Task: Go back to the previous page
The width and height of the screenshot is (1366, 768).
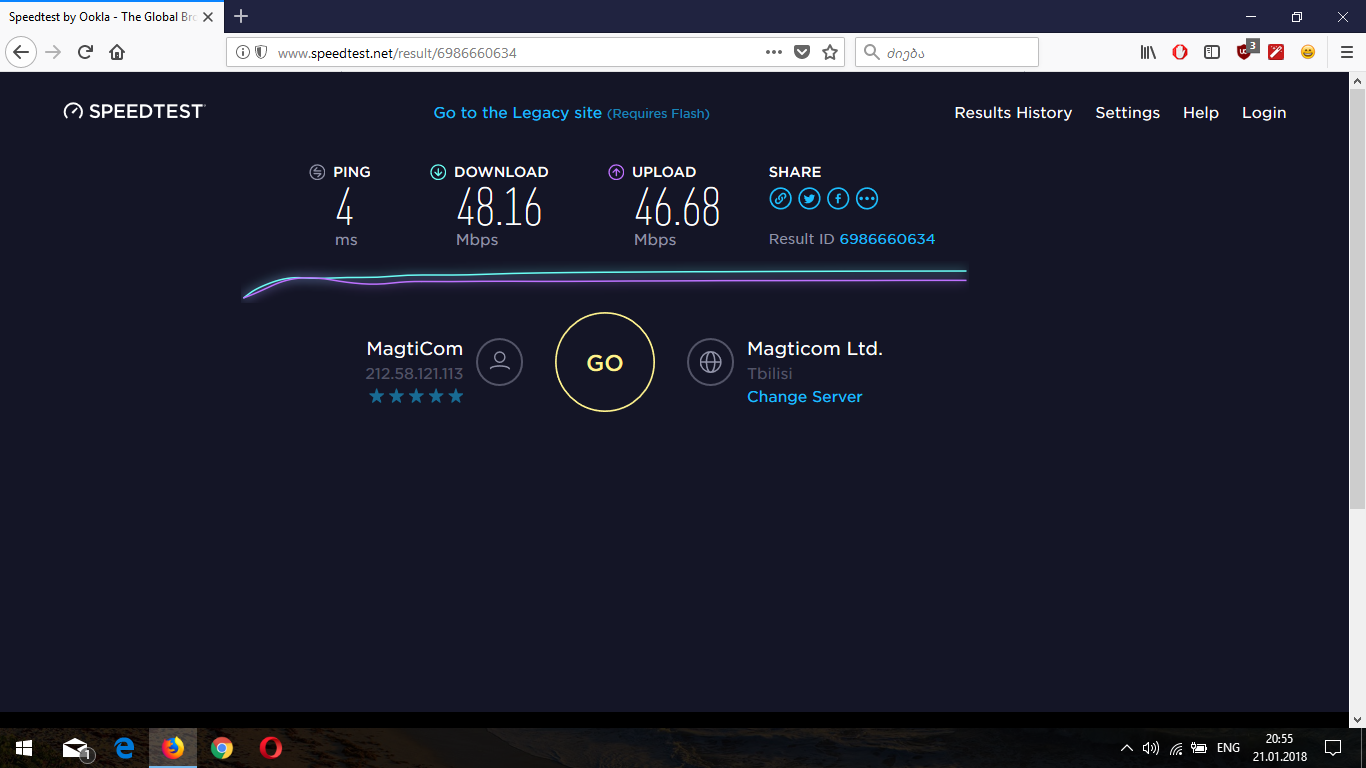Action: coord(21,52)
